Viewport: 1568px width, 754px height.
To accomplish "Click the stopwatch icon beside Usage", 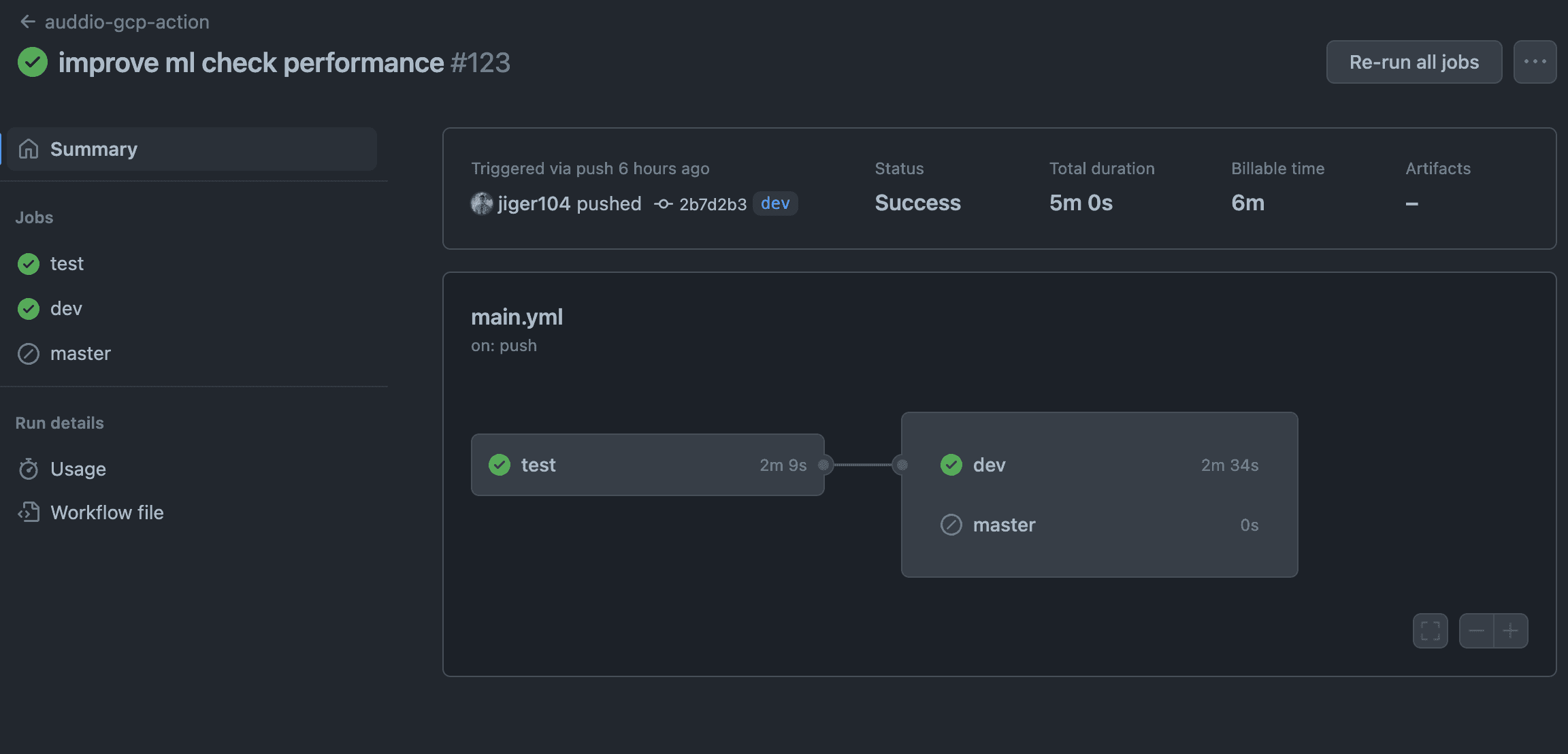I will pyautogui.click(x=29, y=469).
